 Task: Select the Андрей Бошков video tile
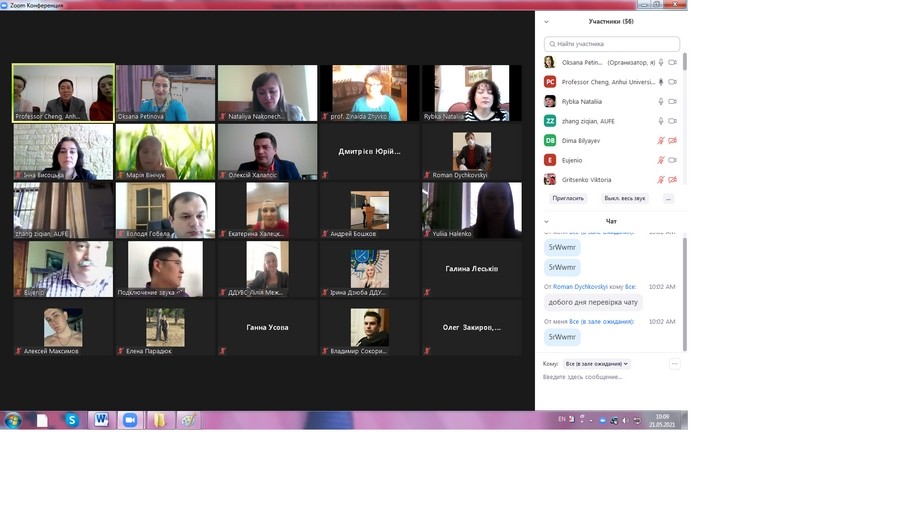(x=370, y=210)
